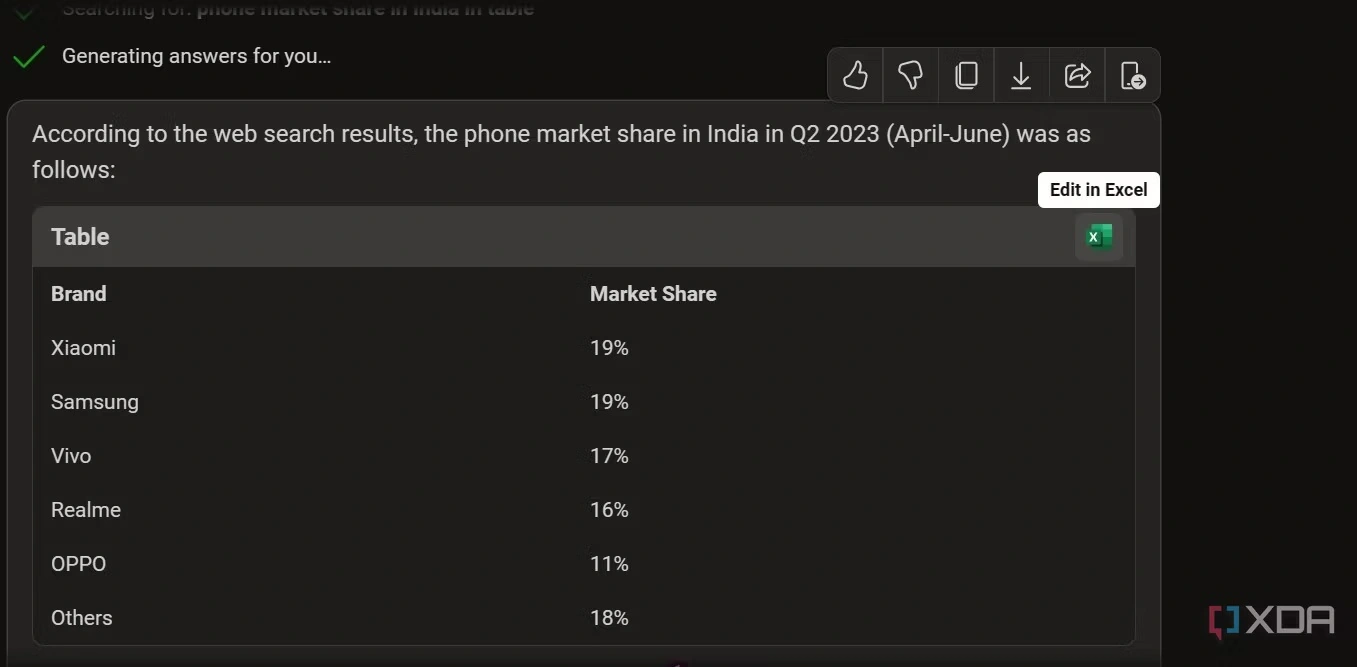Image resolution: width=1357 pixels, height=667 pixels.
Task: Click the XDA logo watermark
Action: click(x=1271, y=621)
